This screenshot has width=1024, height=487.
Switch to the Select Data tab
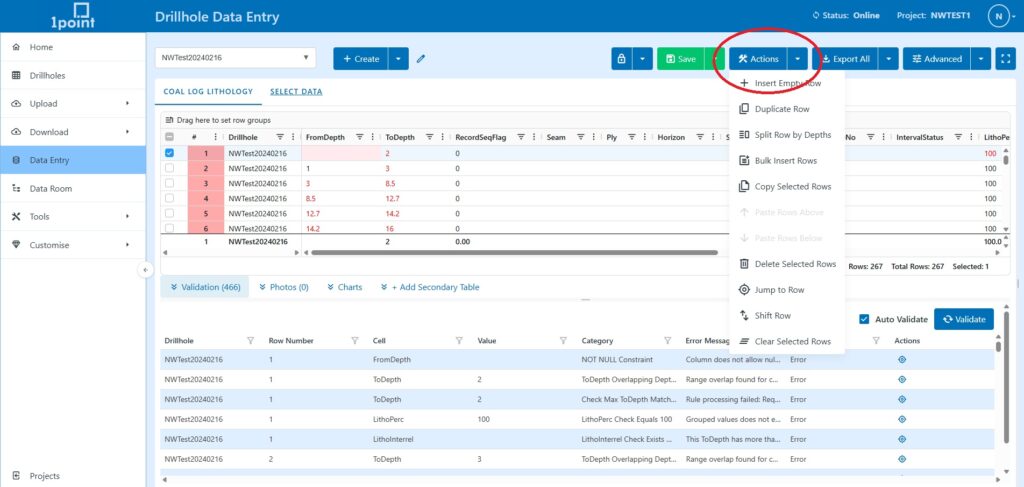296,92
